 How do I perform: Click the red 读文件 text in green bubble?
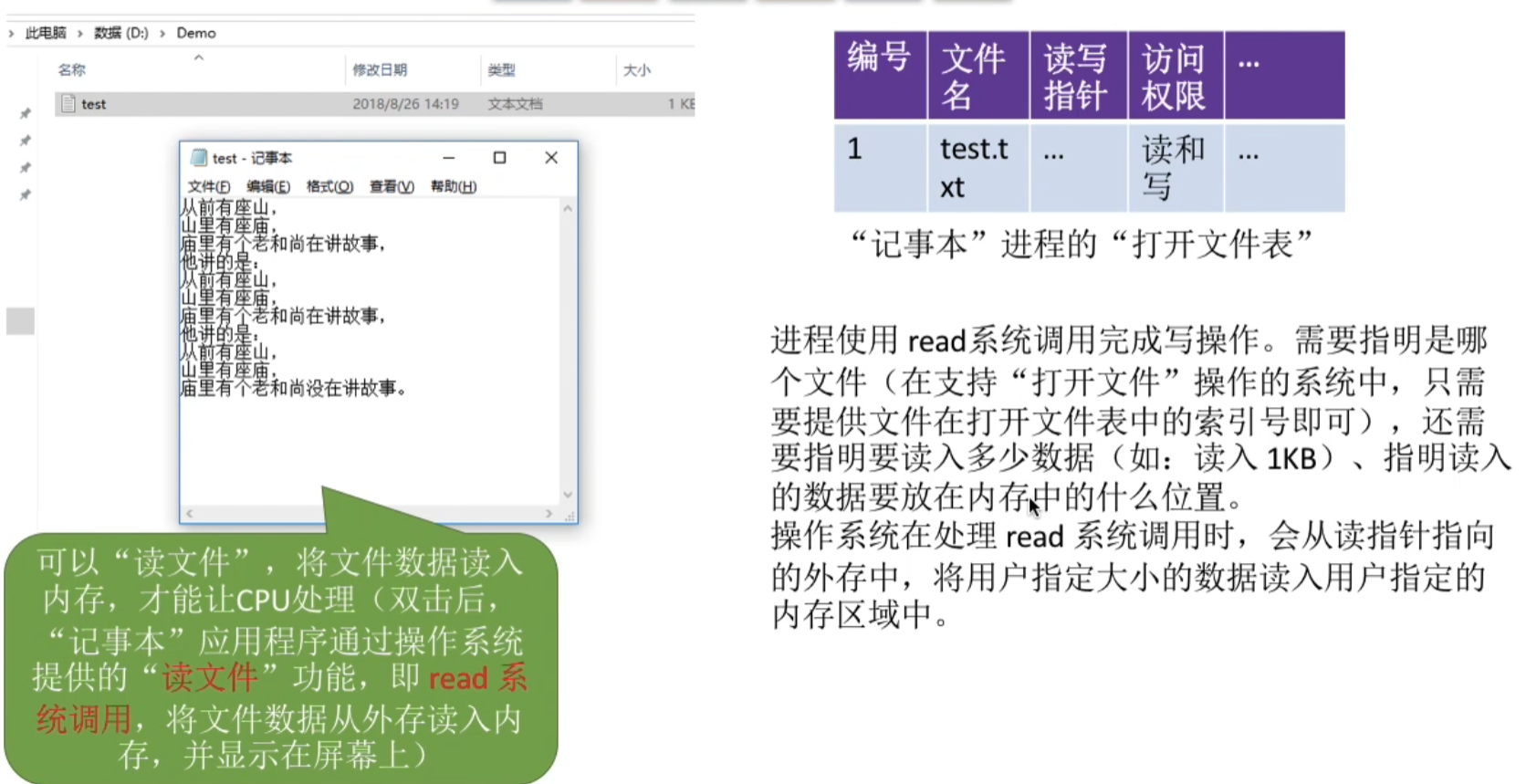[210, 678]
